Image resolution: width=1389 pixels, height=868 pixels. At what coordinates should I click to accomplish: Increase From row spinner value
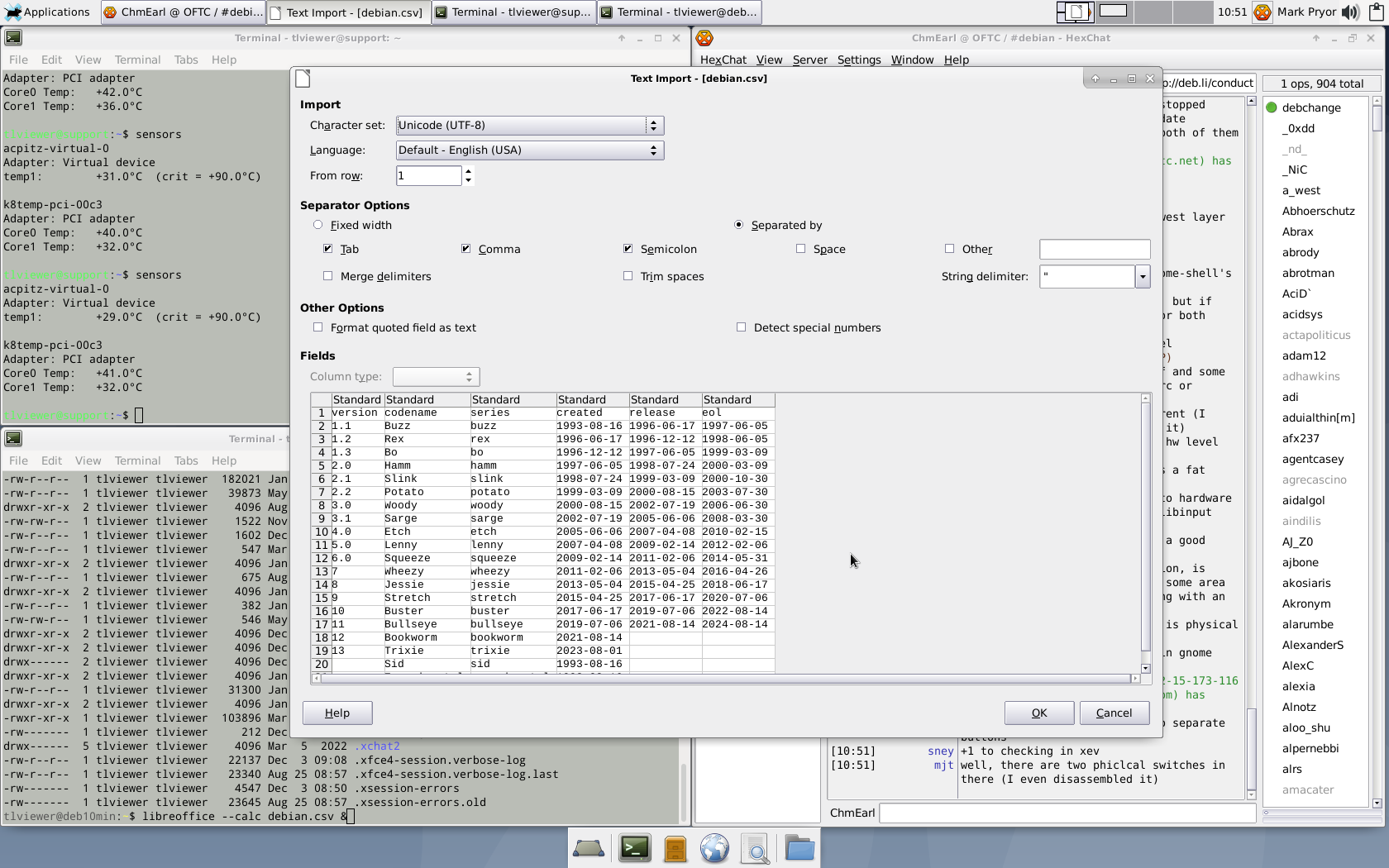[x=468, y=171]
